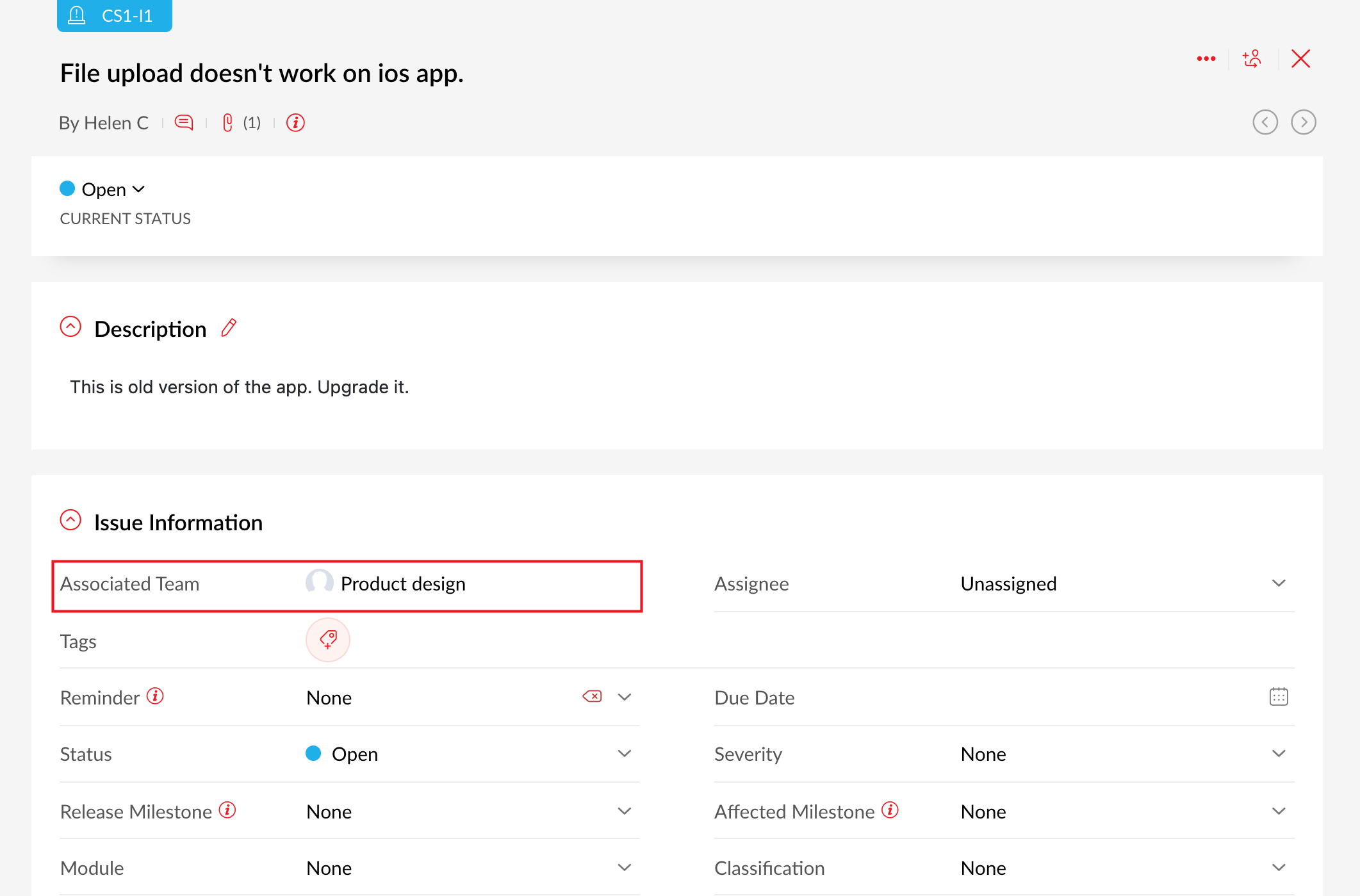Click the Reminder info icon

tap(155, 696)
